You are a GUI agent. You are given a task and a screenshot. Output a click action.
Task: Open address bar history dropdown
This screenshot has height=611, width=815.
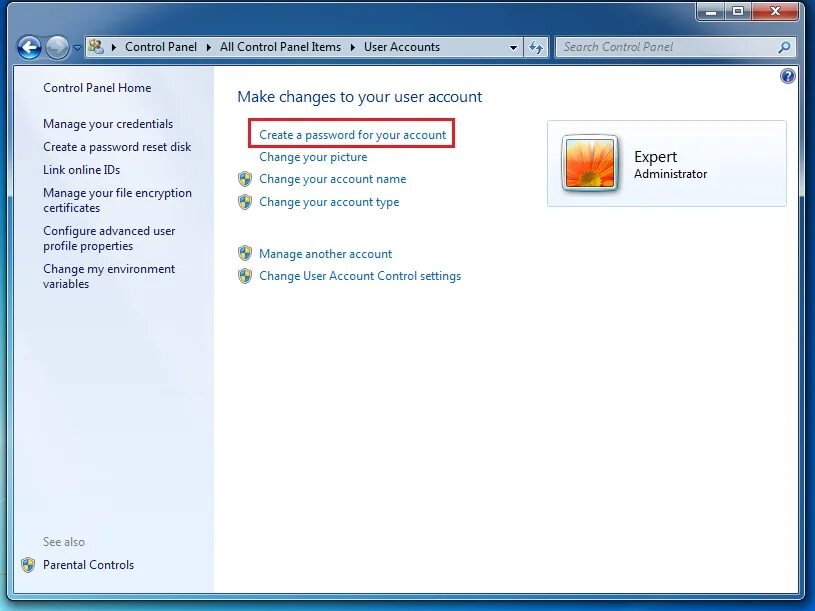pos(513,47)
